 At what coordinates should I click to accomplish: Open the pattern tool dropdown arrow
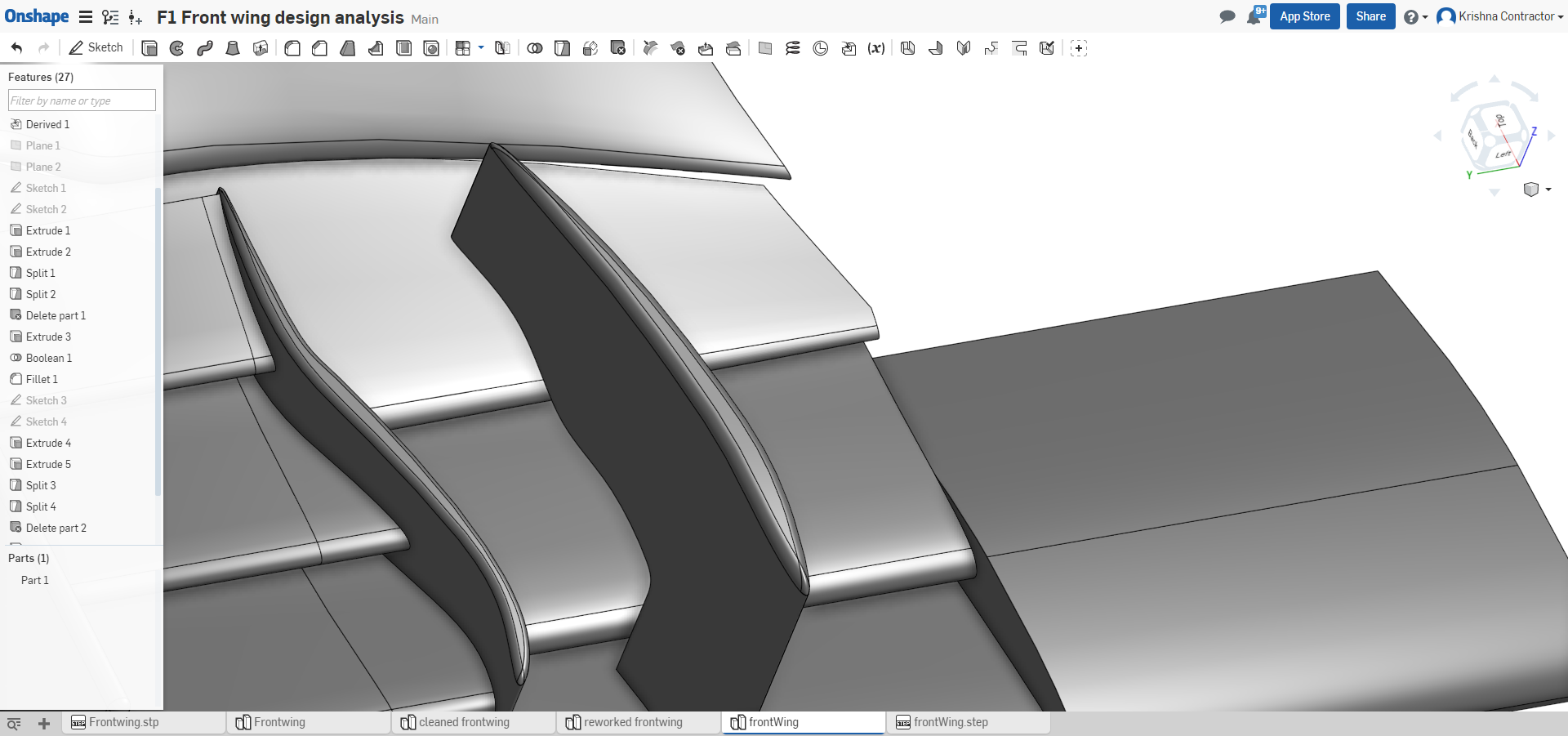click(x=481, y=47)
